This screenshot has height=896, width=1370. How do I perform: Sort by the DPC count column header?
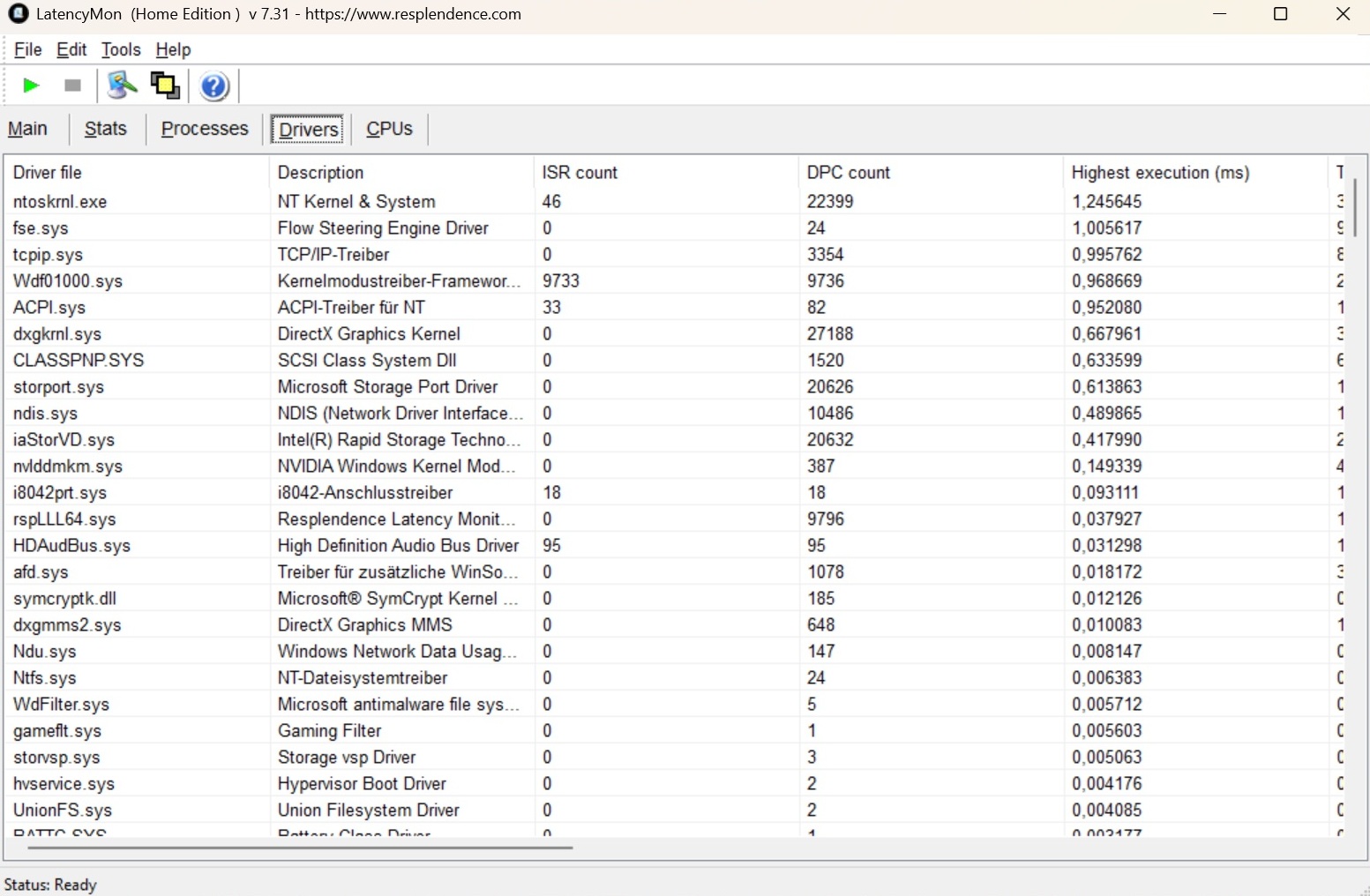click(848, 173)
